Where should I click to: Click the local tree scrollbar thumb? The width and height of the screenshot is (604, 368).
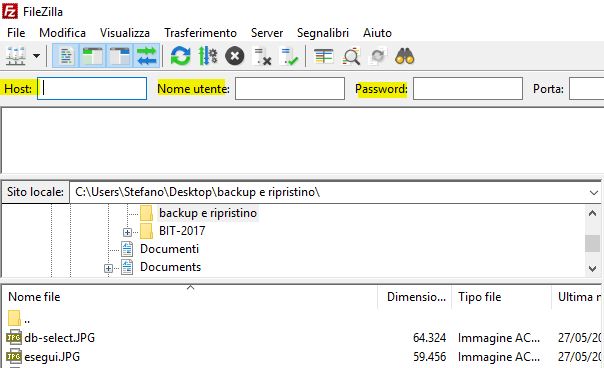[x=592, y=243]
